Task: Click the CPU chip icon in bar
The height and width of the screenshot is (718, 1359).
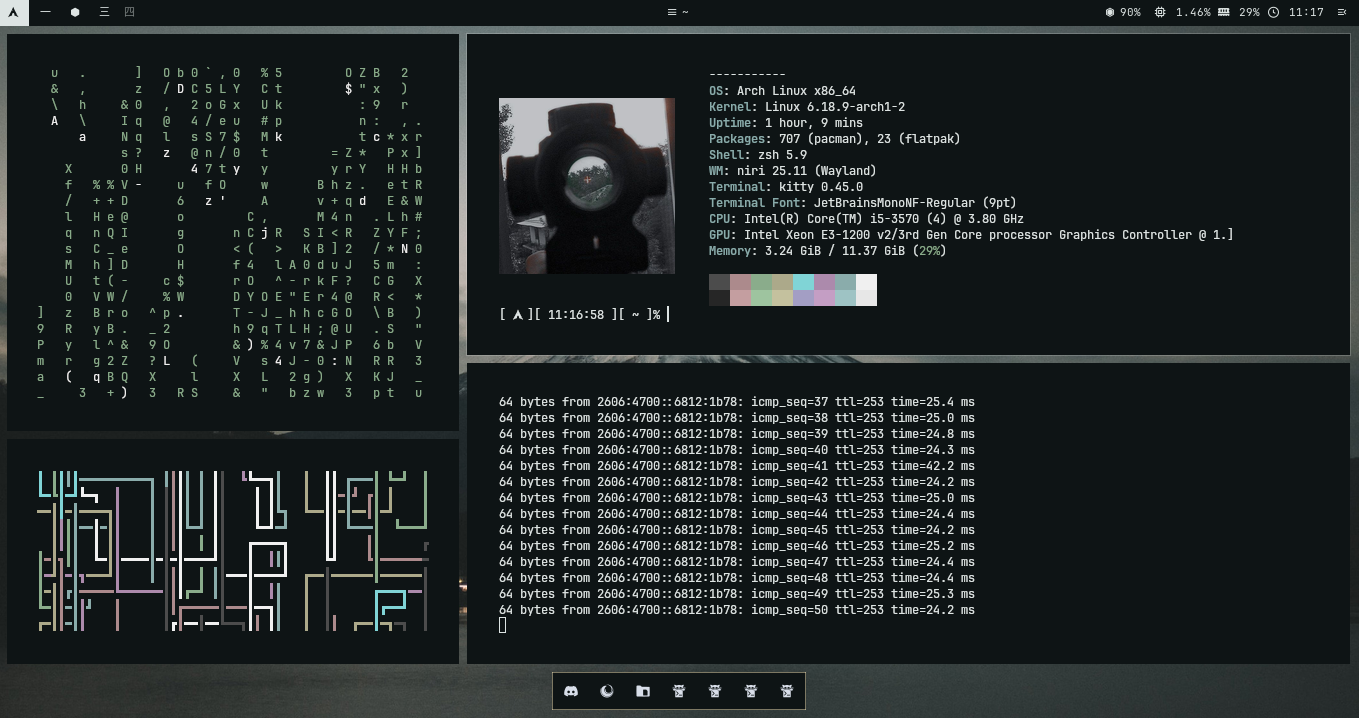Action: 1160,12
